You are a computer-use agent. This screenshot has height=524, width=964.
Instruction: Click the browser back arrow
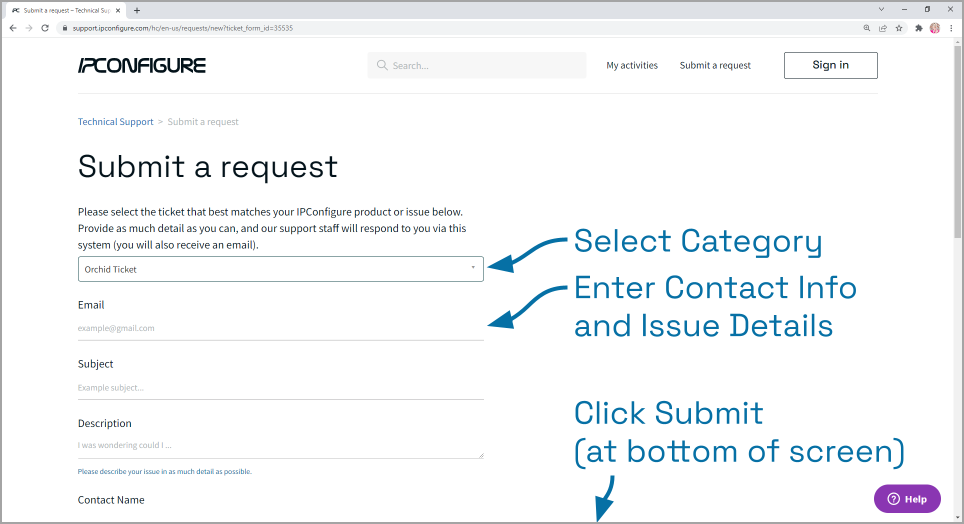click(12, 28)
